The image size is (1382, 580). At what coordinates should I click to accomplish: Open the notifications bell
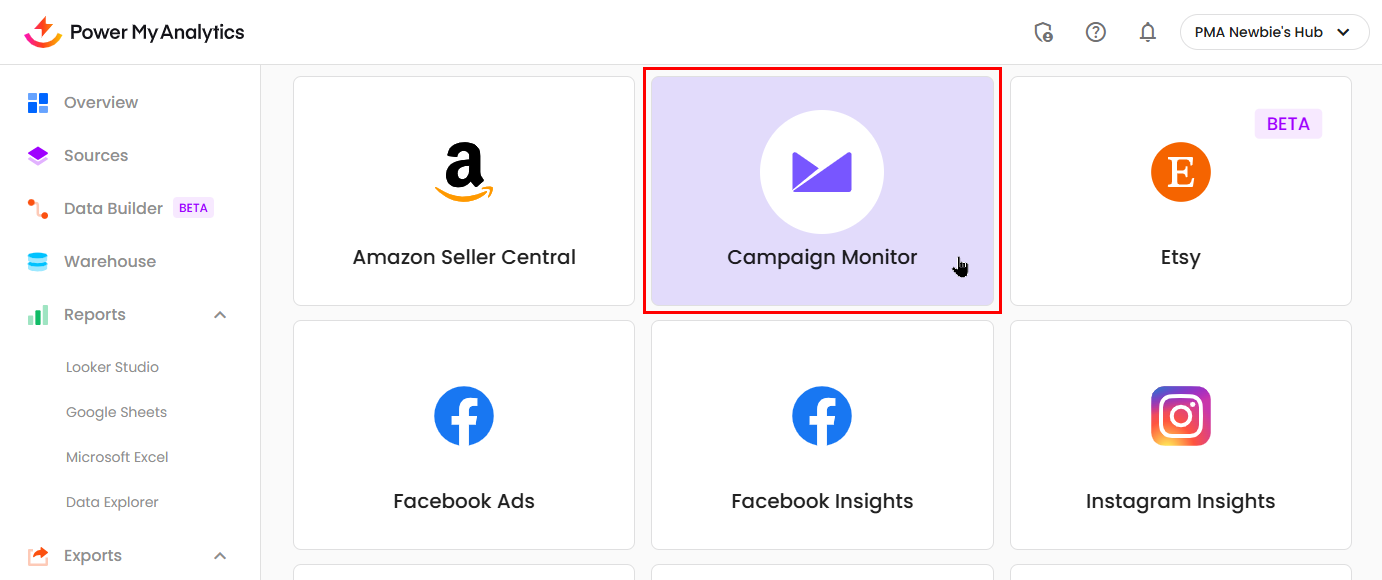click(x=1148, y=32)
